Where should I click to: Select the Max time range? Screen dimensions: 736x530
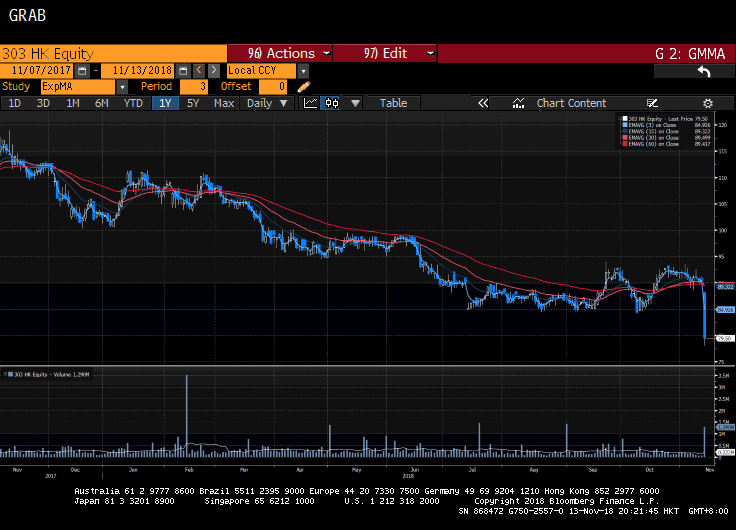coord(224,103)
